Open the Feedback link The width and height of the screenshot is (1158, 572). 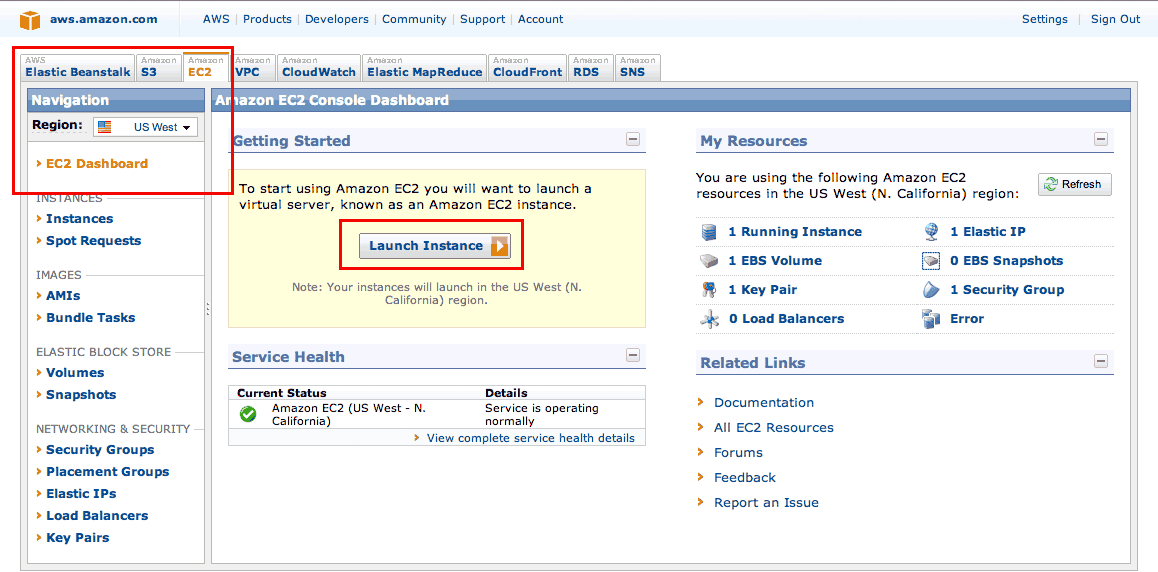(744, 478)
